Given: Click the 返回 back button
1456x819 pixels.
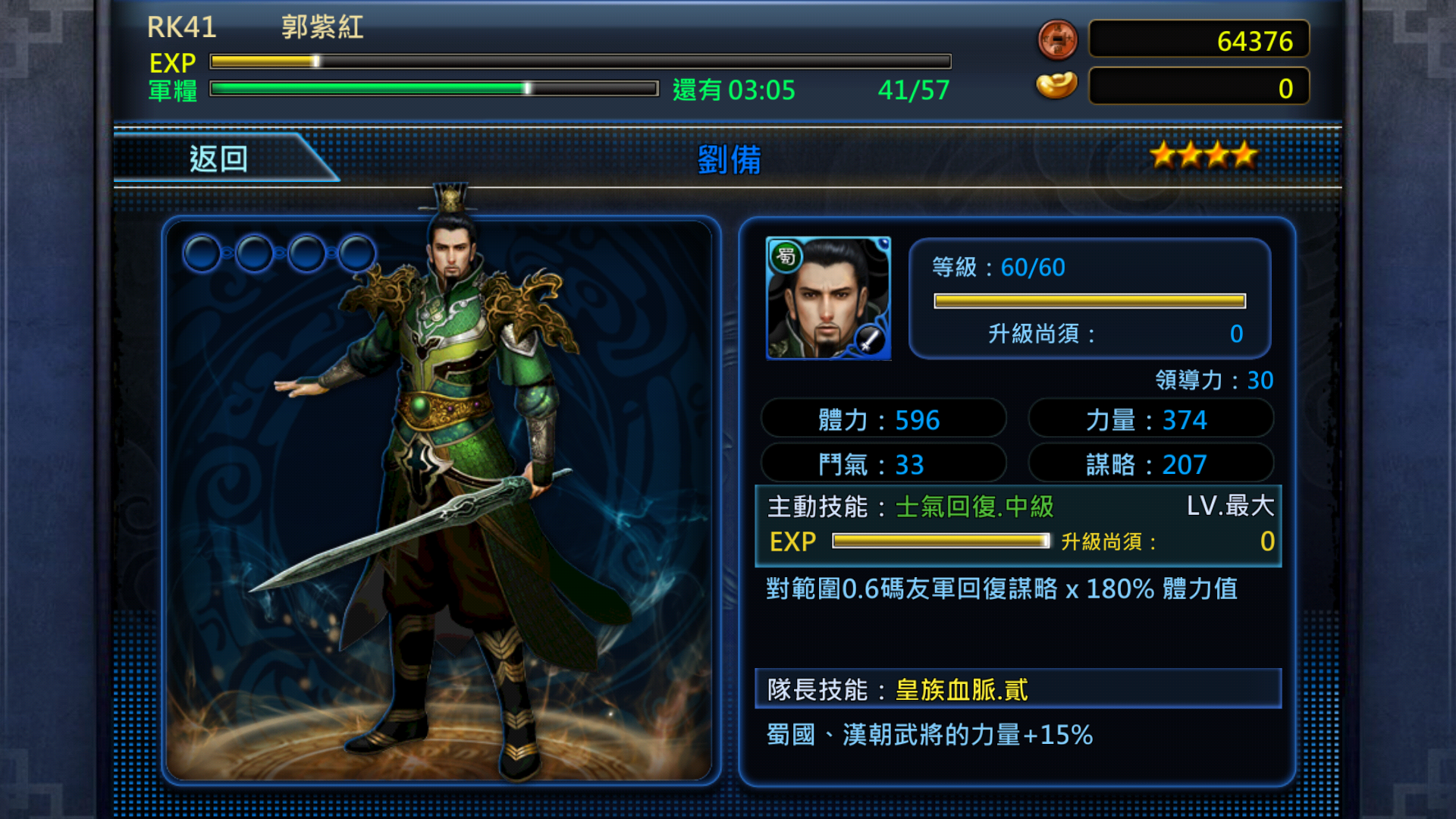Looking at the screenshot, I should tap(219, 158).
